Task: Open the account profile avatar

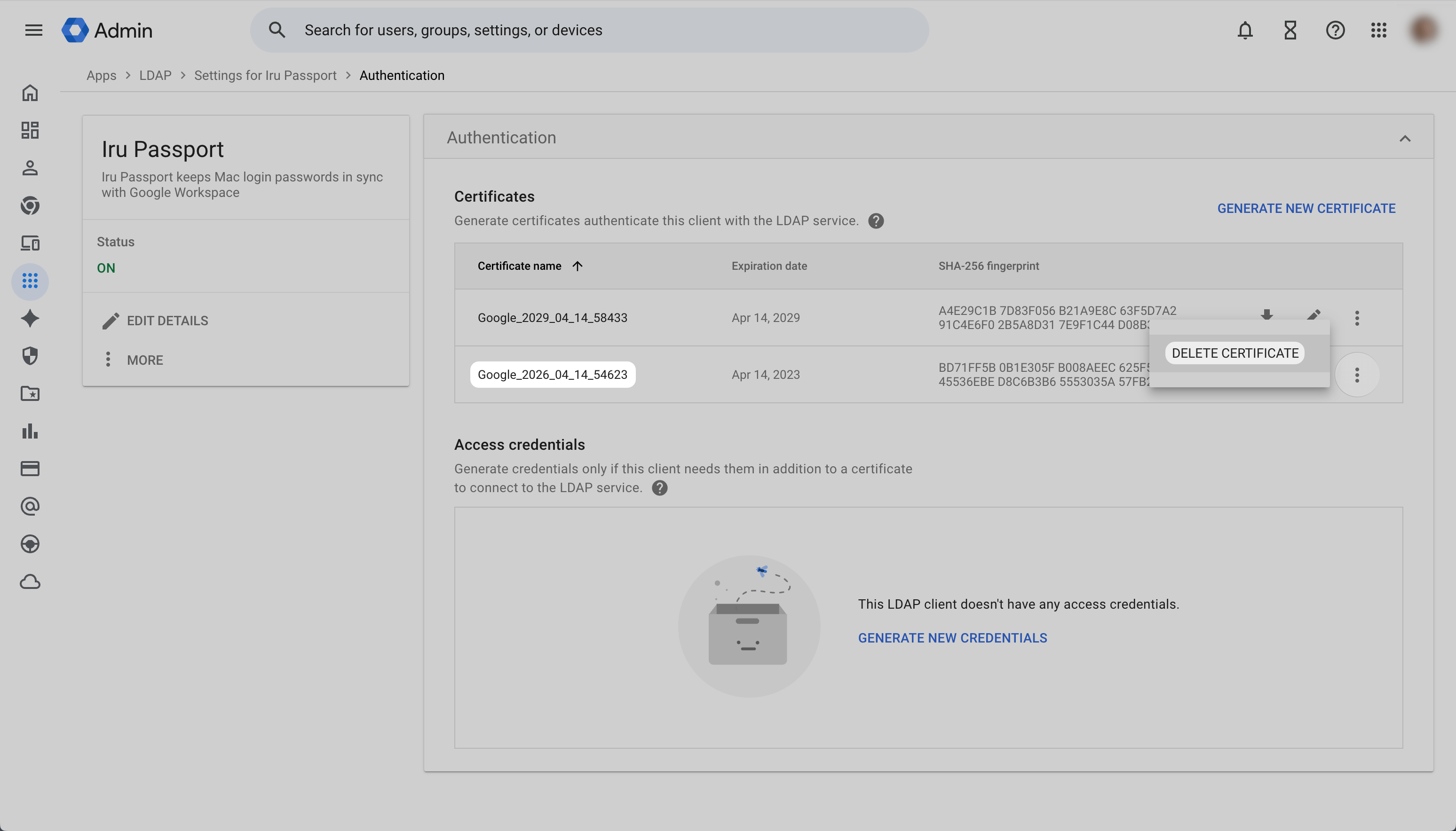Action: (1424, 30)
